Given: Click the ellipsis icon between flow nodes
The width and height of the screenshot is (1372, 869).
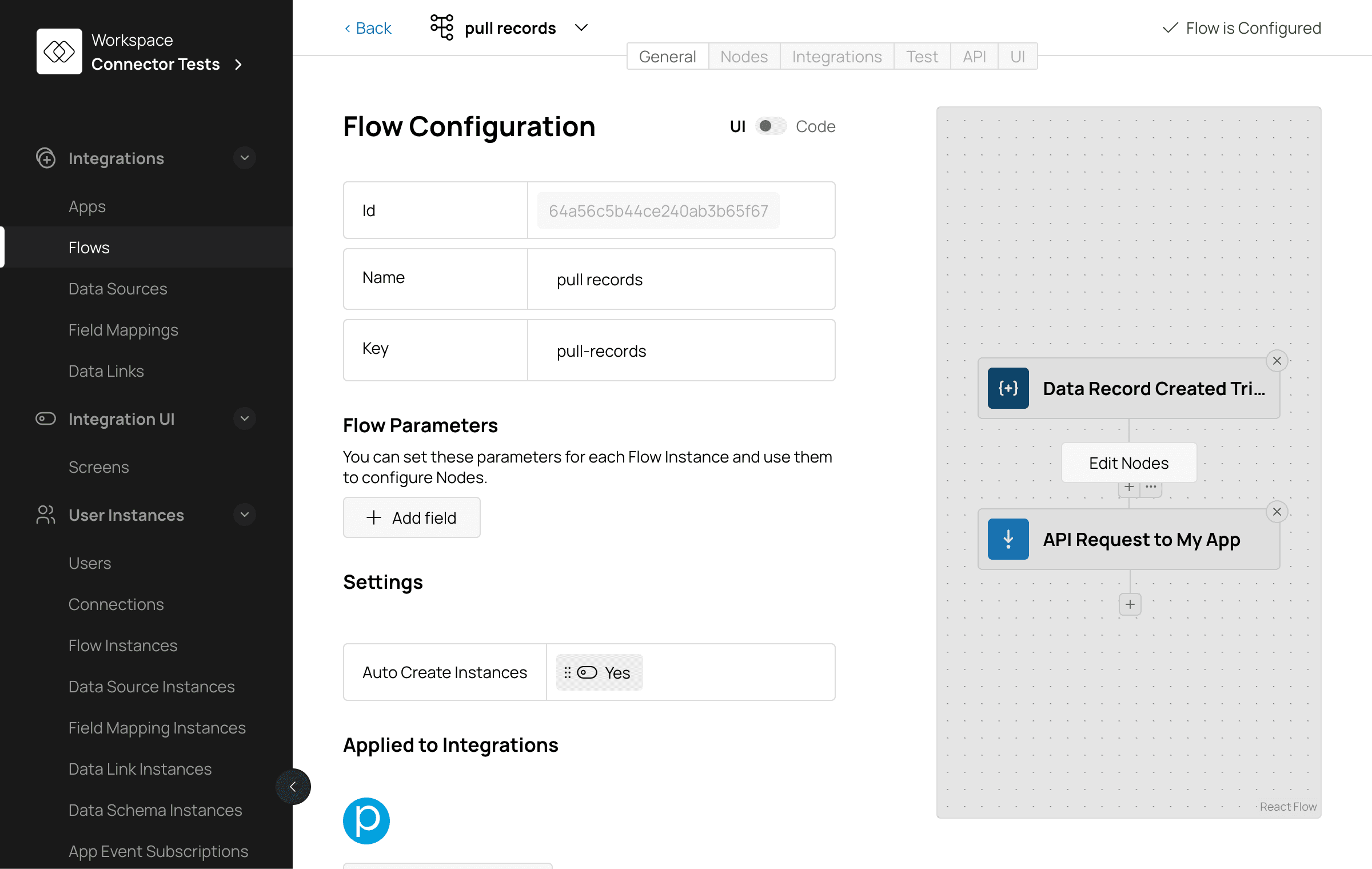Looking at the screenshot, I should 1151,487.
